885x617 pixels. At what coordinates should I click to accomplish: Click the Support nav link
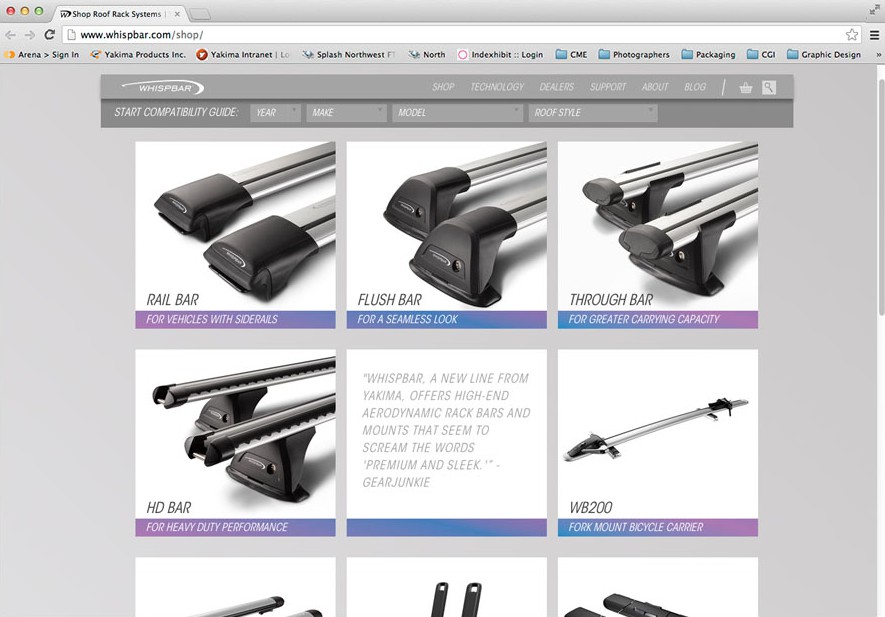point(608,88)
